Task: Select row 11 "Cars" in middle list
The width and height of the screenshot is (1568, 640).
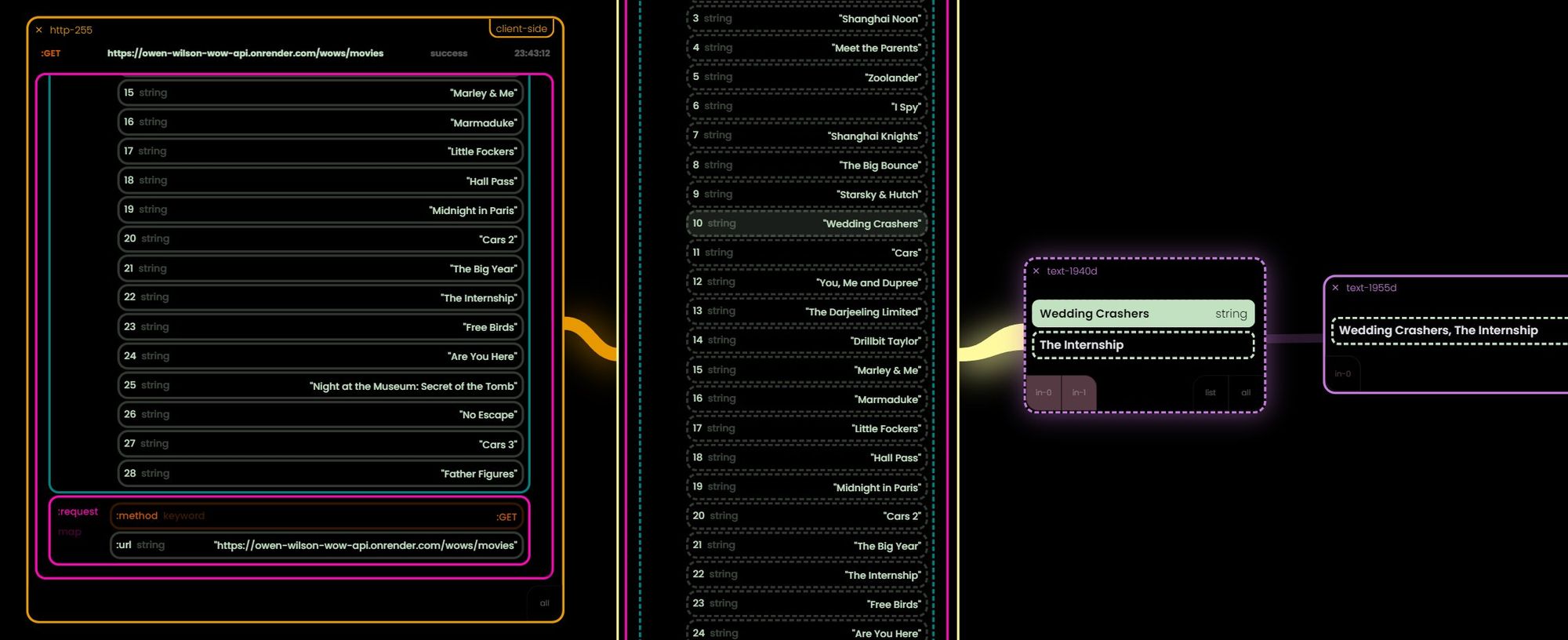Action: point(807,253)
